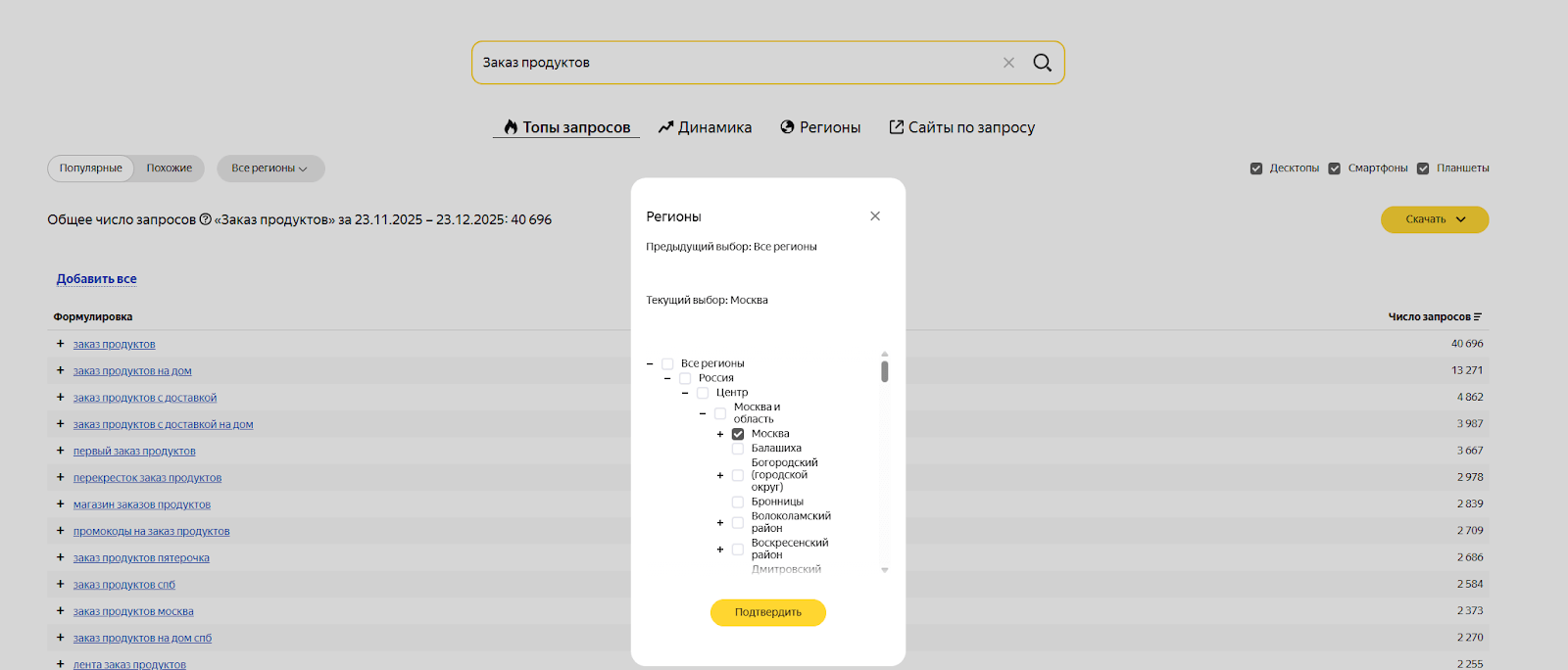Viewport: 1568px width, 670px height.
Task: Open the Все регионы dropdown
Action: tap(269, 168)
